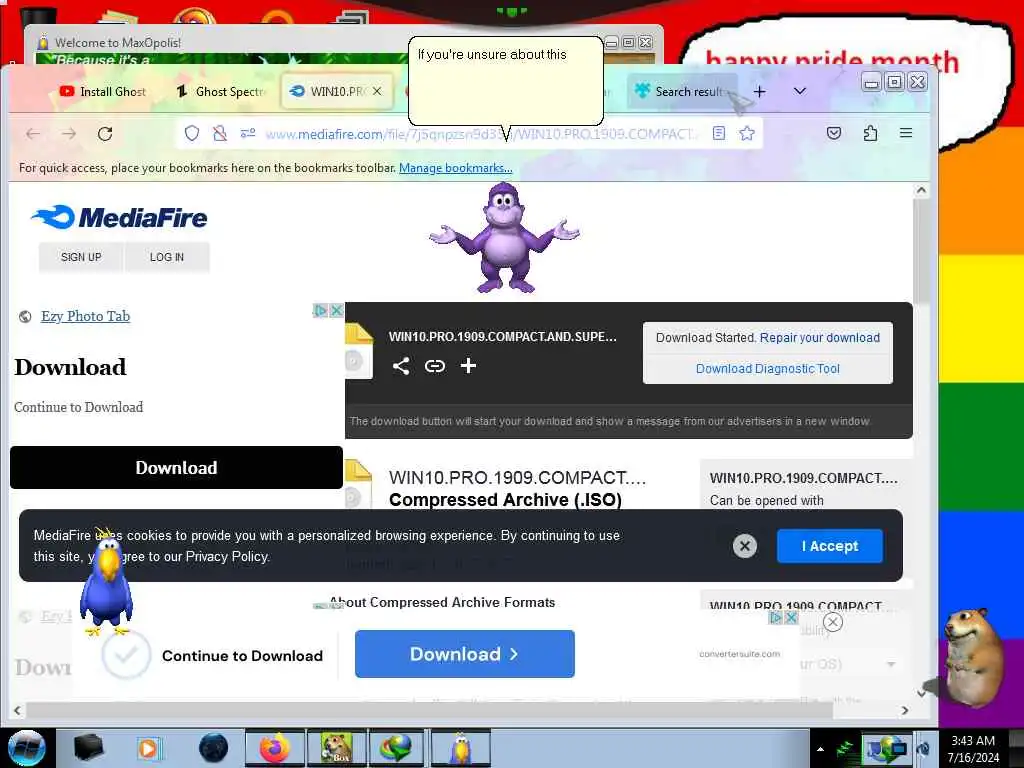The image size is (1024, 768).
Task: Open the Repair your download link
Action: (820, 338)
